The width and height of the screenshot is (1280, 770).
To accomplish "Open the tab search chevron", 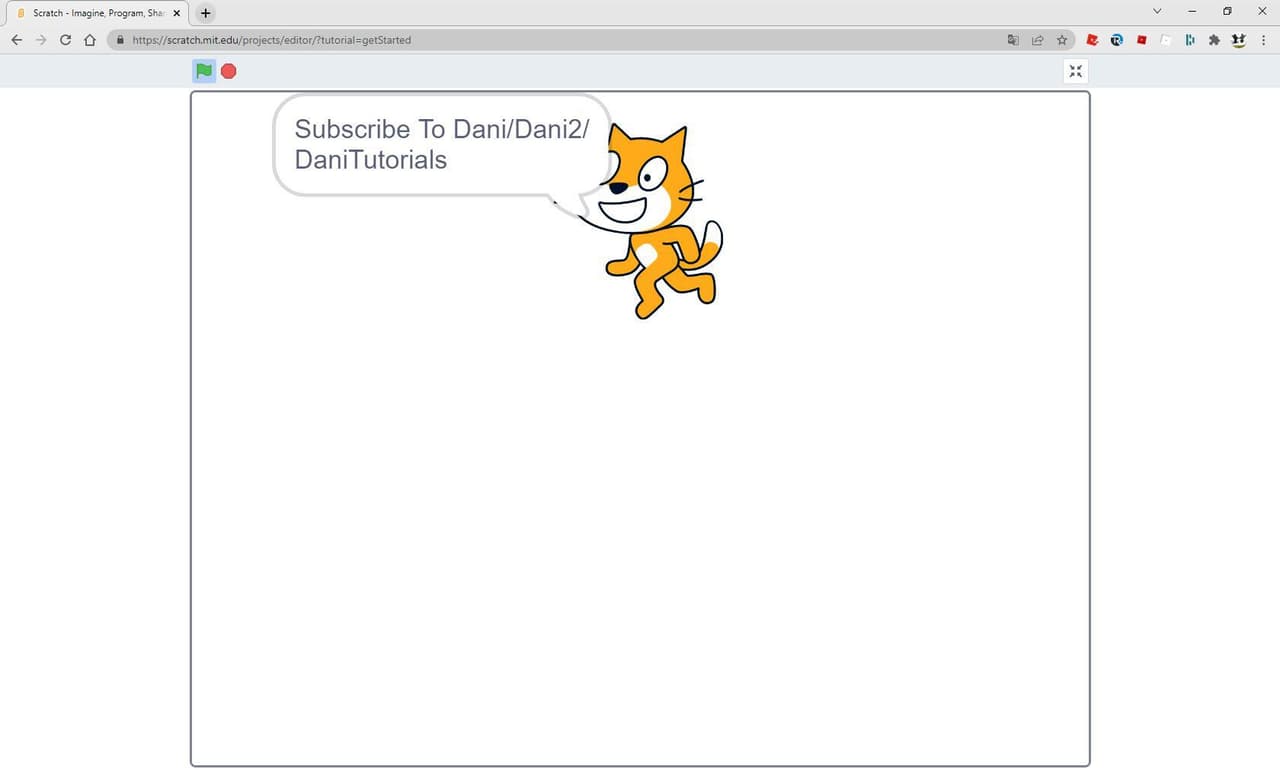I will (1157, 11).
